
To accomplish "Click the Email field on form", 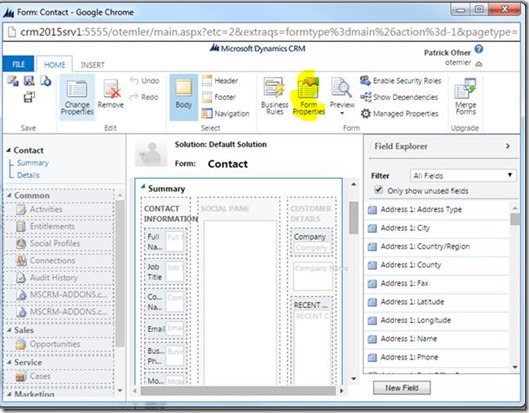I will tap(165, 328).
